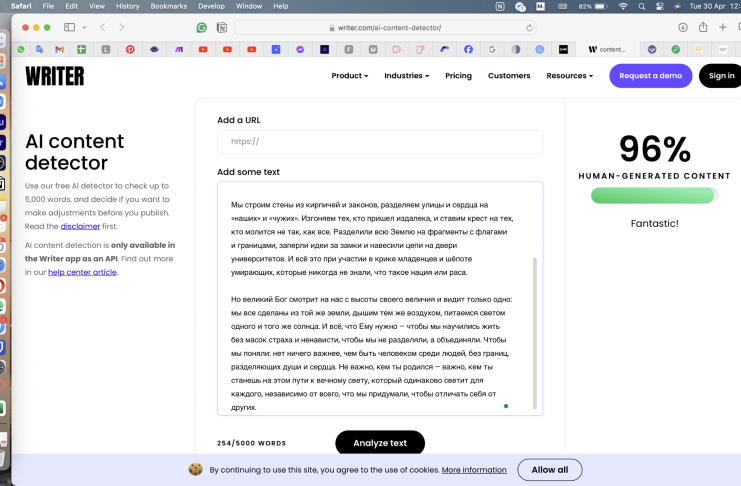
Task: Open the File menu
Action: [x=48, y=6]
